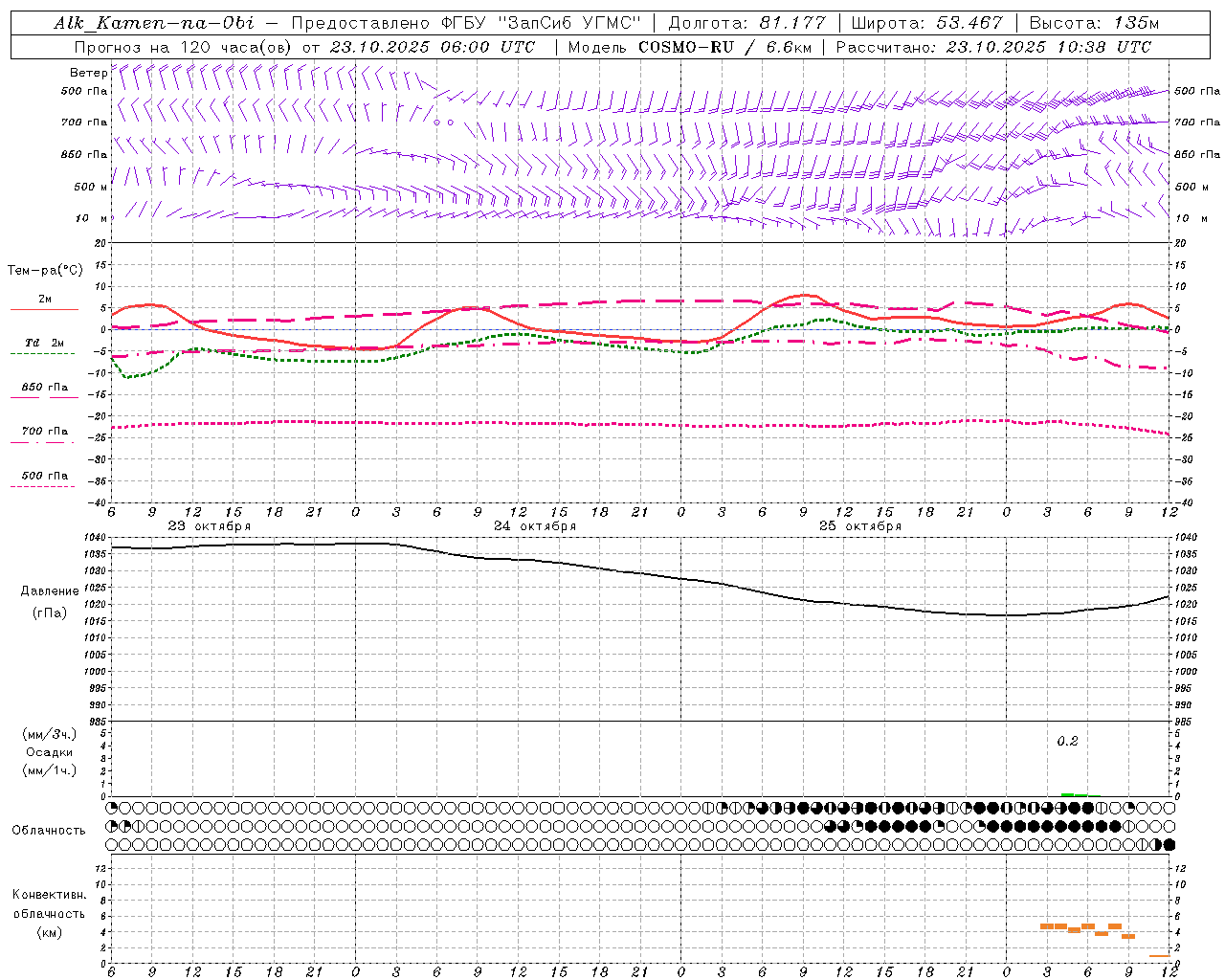
Task: Click the computed time 23.10.2025 10:38 UTC
Action: (1049, 47)
